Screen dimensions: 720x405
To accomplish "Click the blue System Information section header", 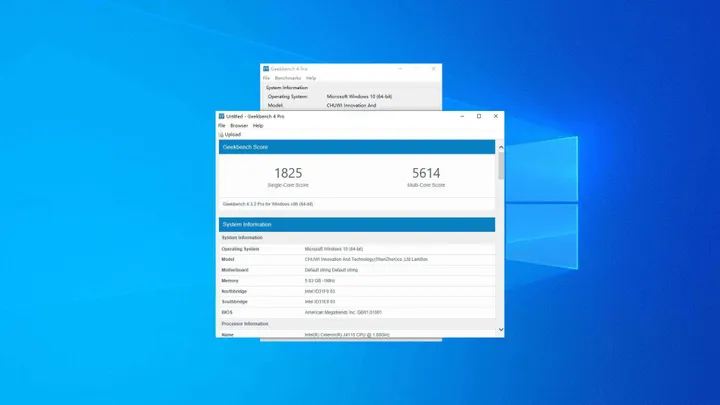I will click(357, 225).
